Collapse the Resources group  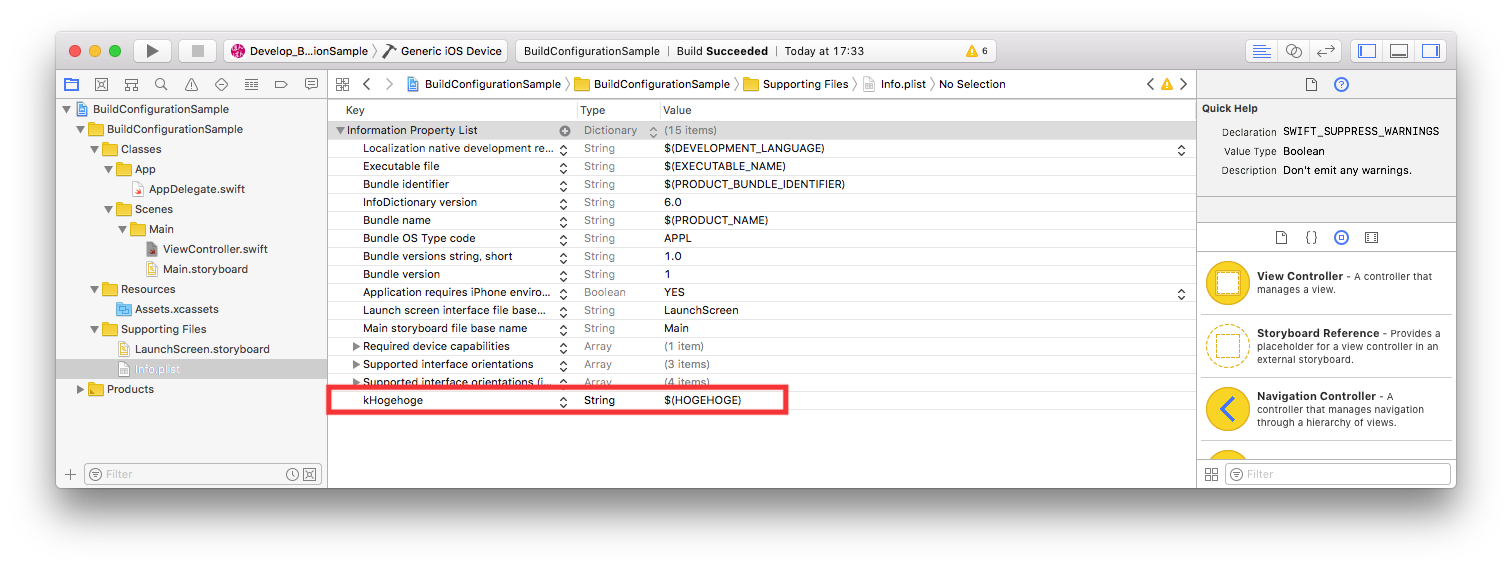(x=95, y=289)
